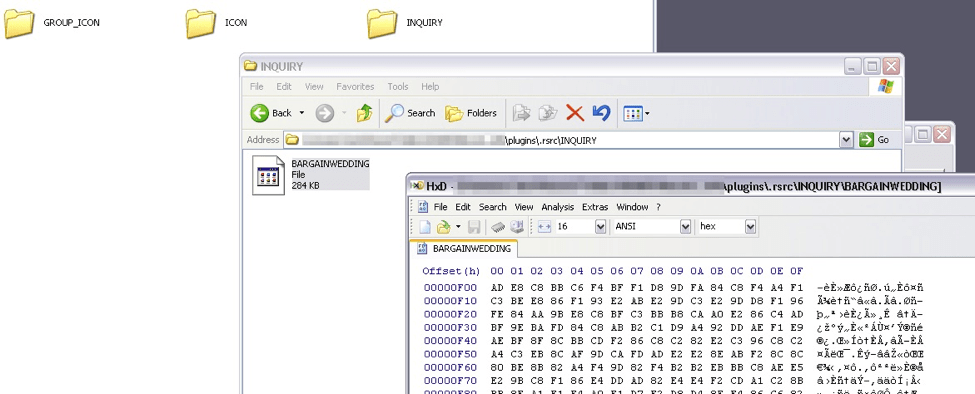The width and height of the screenshot is (975, 394).
Task: Click the Explorer address bar path
Action: (562, 140)
